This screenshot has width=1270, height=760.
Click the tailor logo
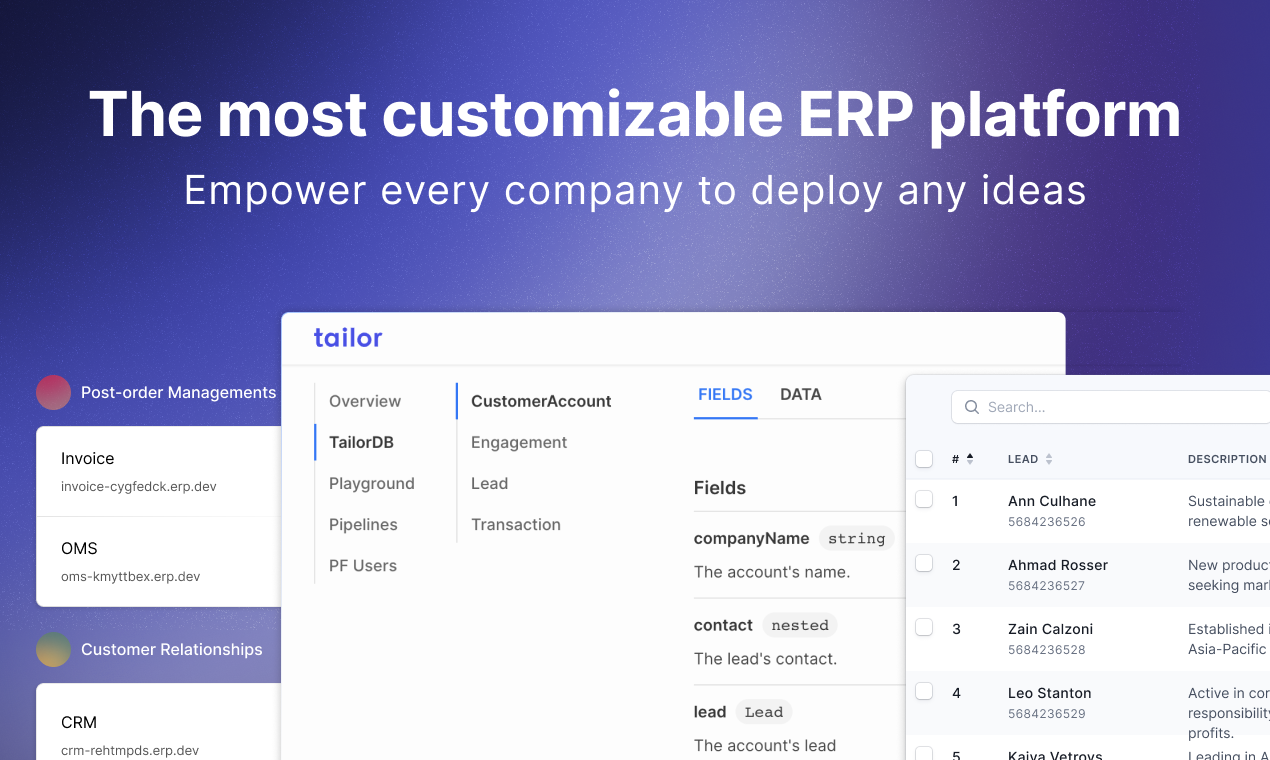coord(348,338)
